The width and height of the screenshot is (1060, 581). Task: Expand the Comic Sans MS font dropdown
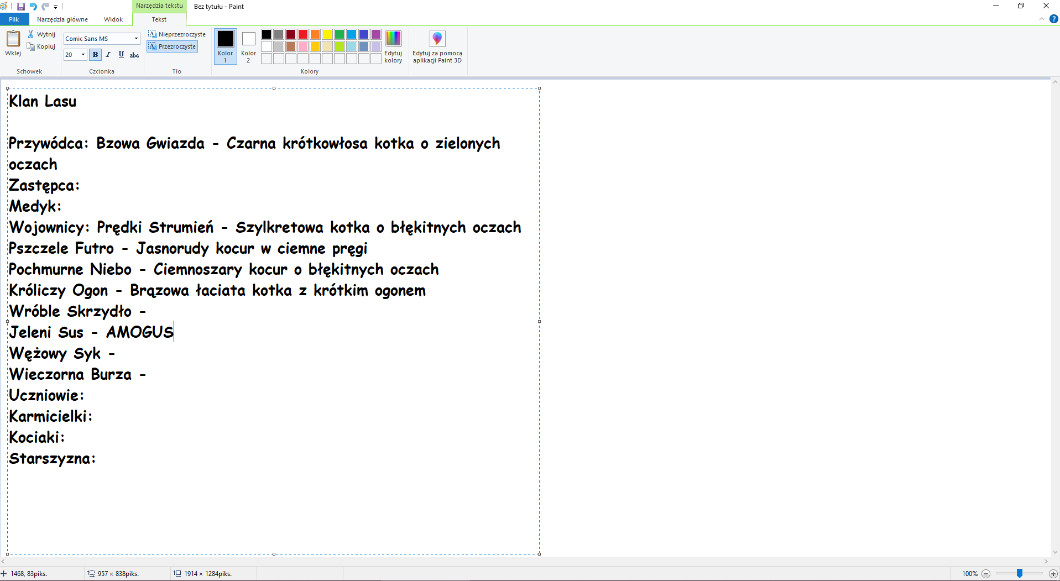pos(136,39)
